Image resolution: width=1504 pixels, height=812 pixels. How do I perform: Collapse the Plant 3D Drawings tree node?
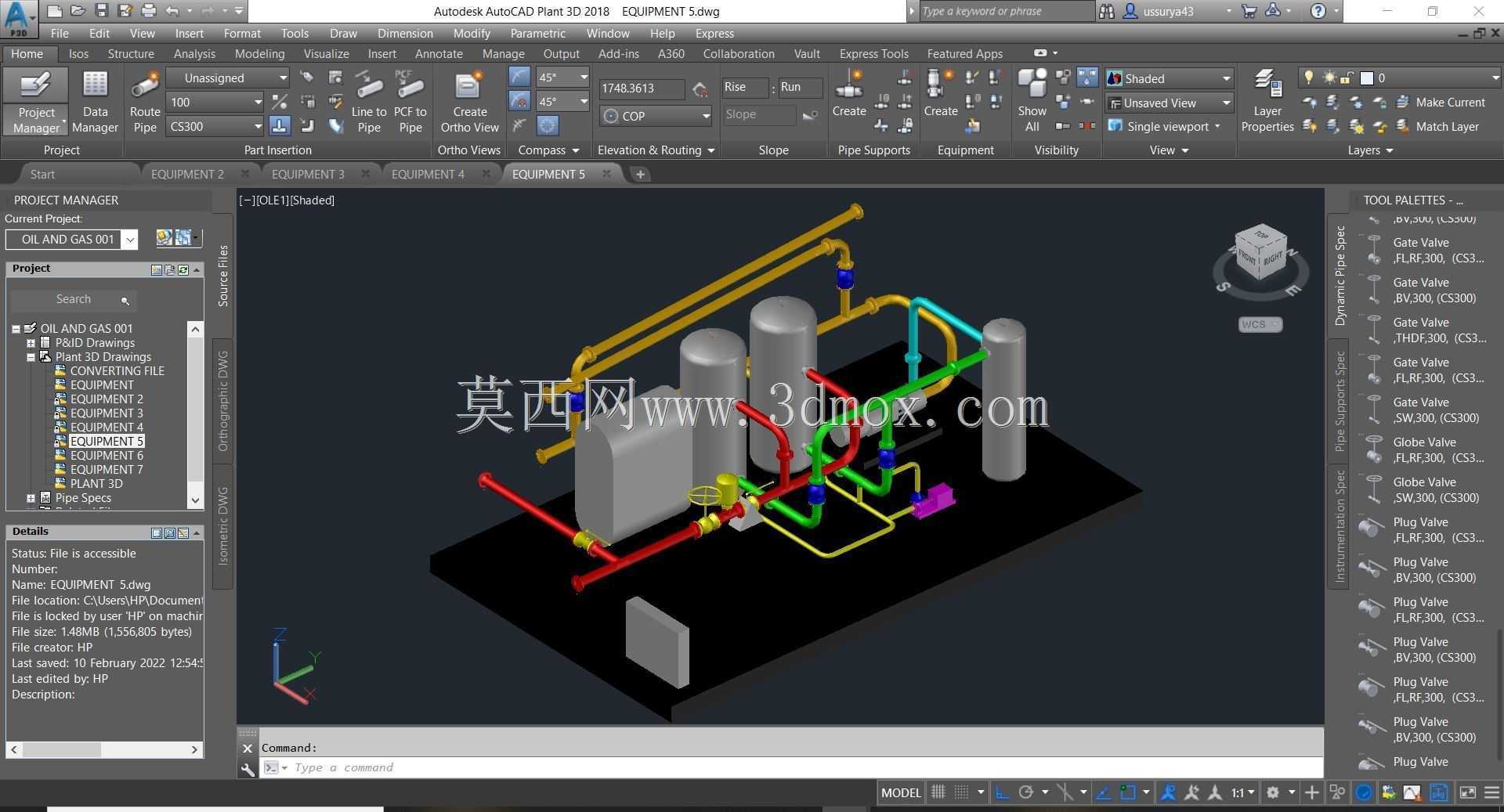[31, 357]
